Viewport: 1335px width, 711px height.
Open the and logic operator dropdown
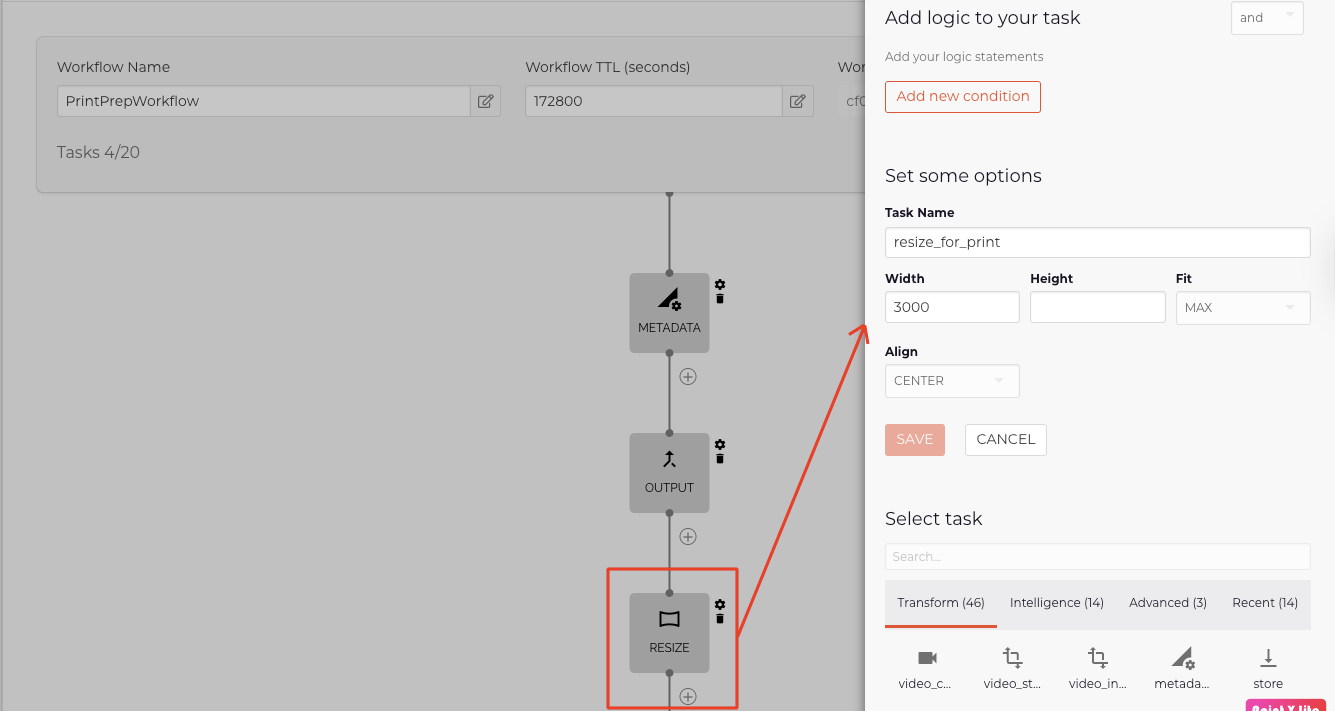click(1266, 17)
